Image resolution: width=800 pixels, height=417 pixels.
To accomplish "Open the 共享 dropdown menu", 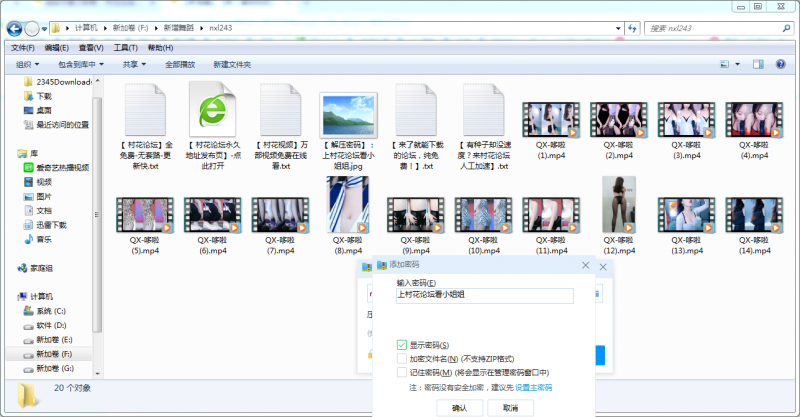I will pos(133,65).
